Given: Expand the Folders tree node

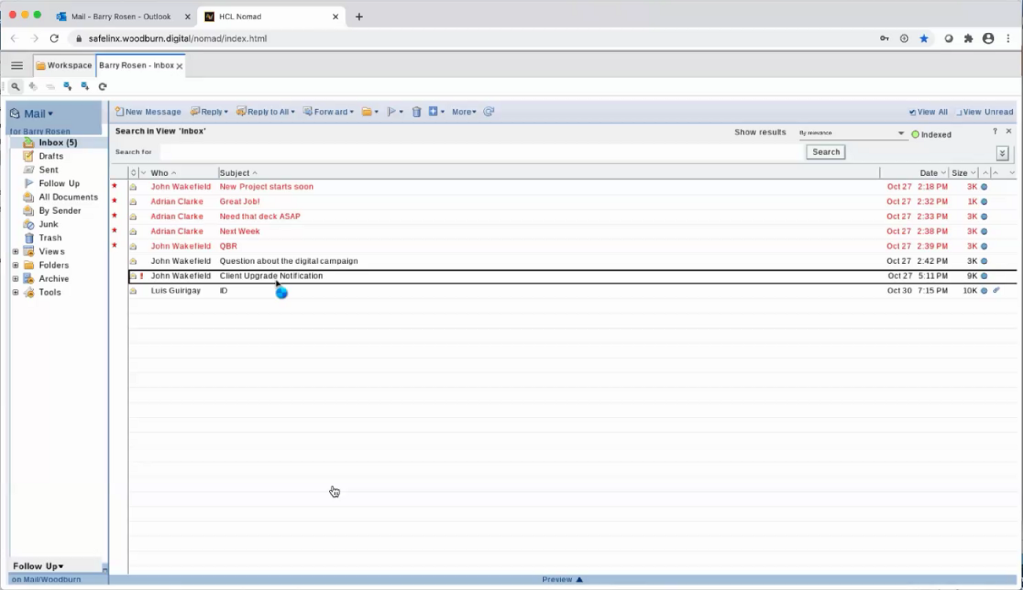Looking at the screenshot, I should click(15, 265).
